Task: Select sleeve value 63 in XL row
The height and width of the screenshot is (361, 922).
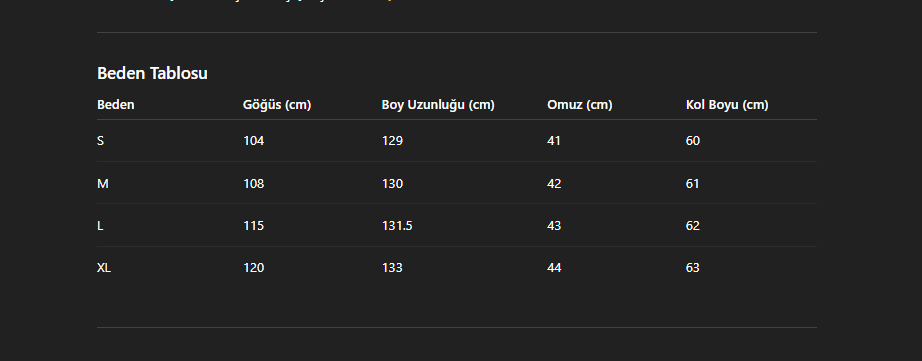Action: [693, 268]
